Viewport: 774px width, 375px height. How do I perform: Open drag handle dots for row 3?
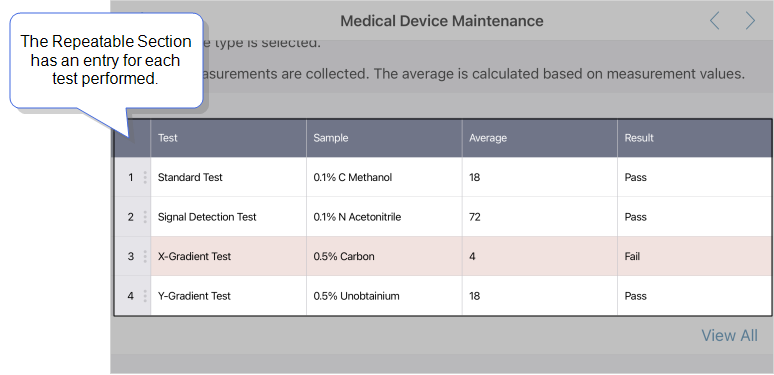click(145, 256)
